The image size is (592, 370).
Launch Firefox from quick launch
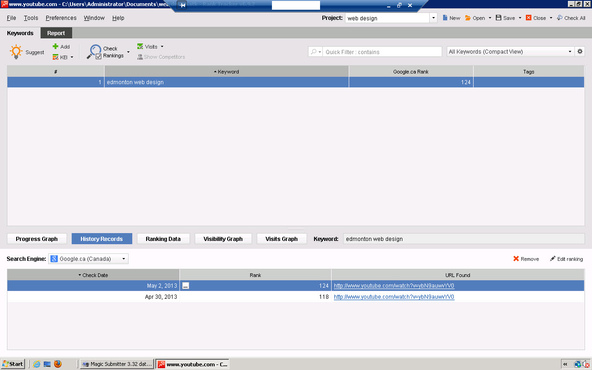(58, 364)
